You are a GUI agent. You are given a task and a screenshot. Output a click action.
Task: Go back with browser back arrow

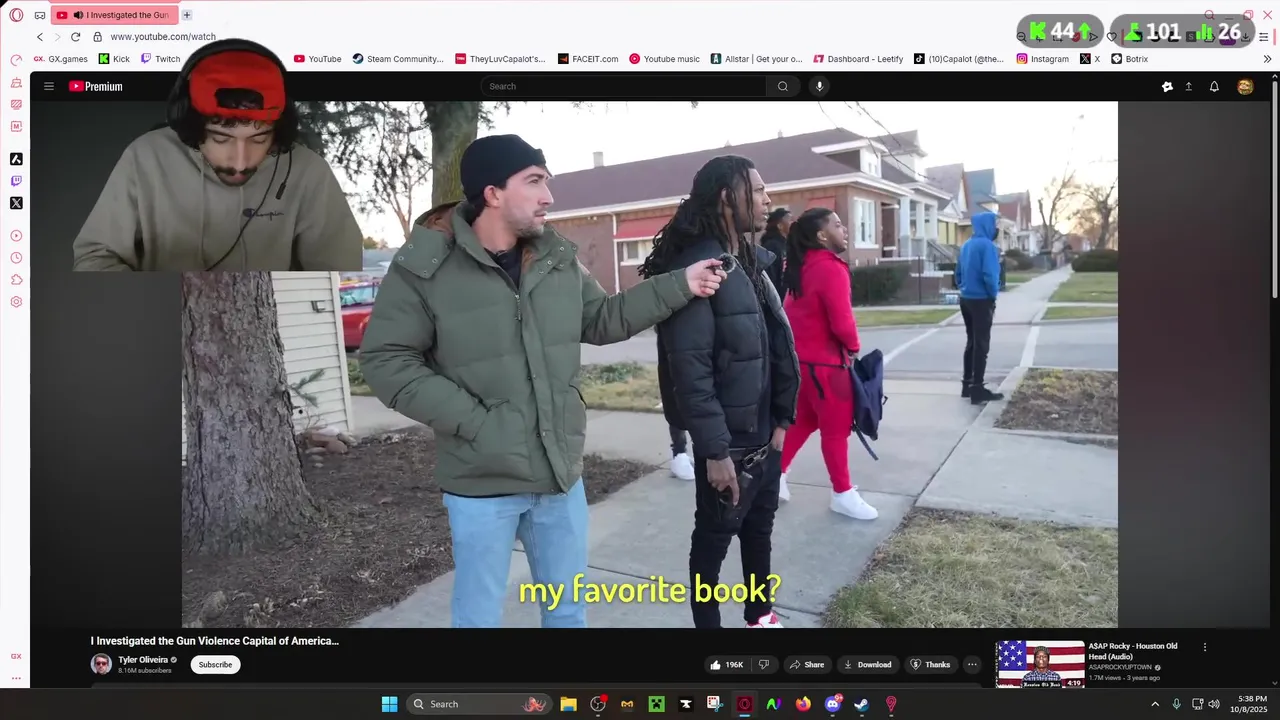[40, 37]
